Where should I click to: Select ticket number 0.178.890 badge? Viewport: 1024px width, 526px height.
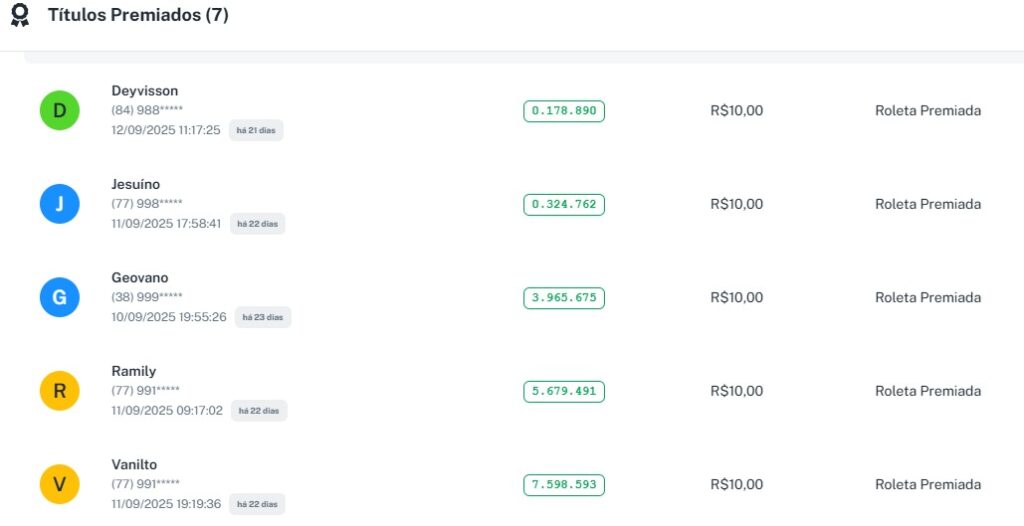564,111
